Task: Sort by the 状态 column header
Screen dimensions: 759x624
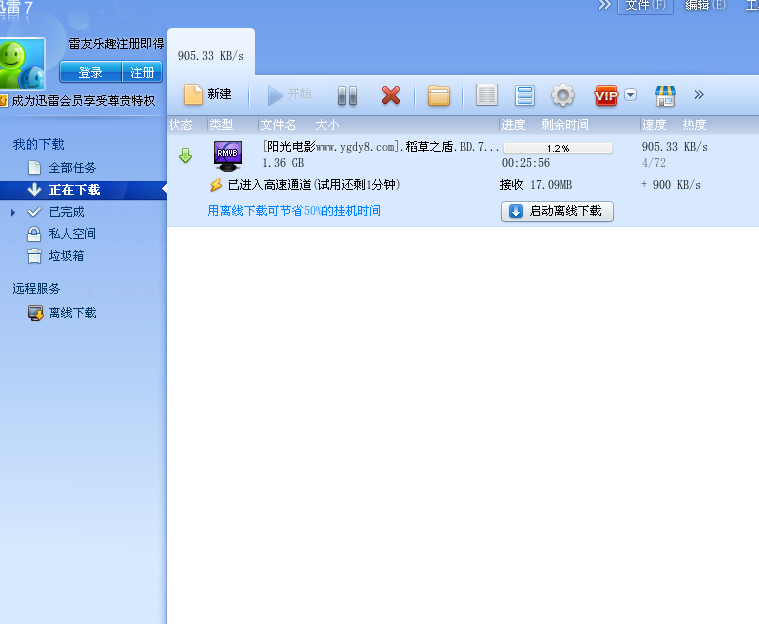Action: (x=181, y=125)
